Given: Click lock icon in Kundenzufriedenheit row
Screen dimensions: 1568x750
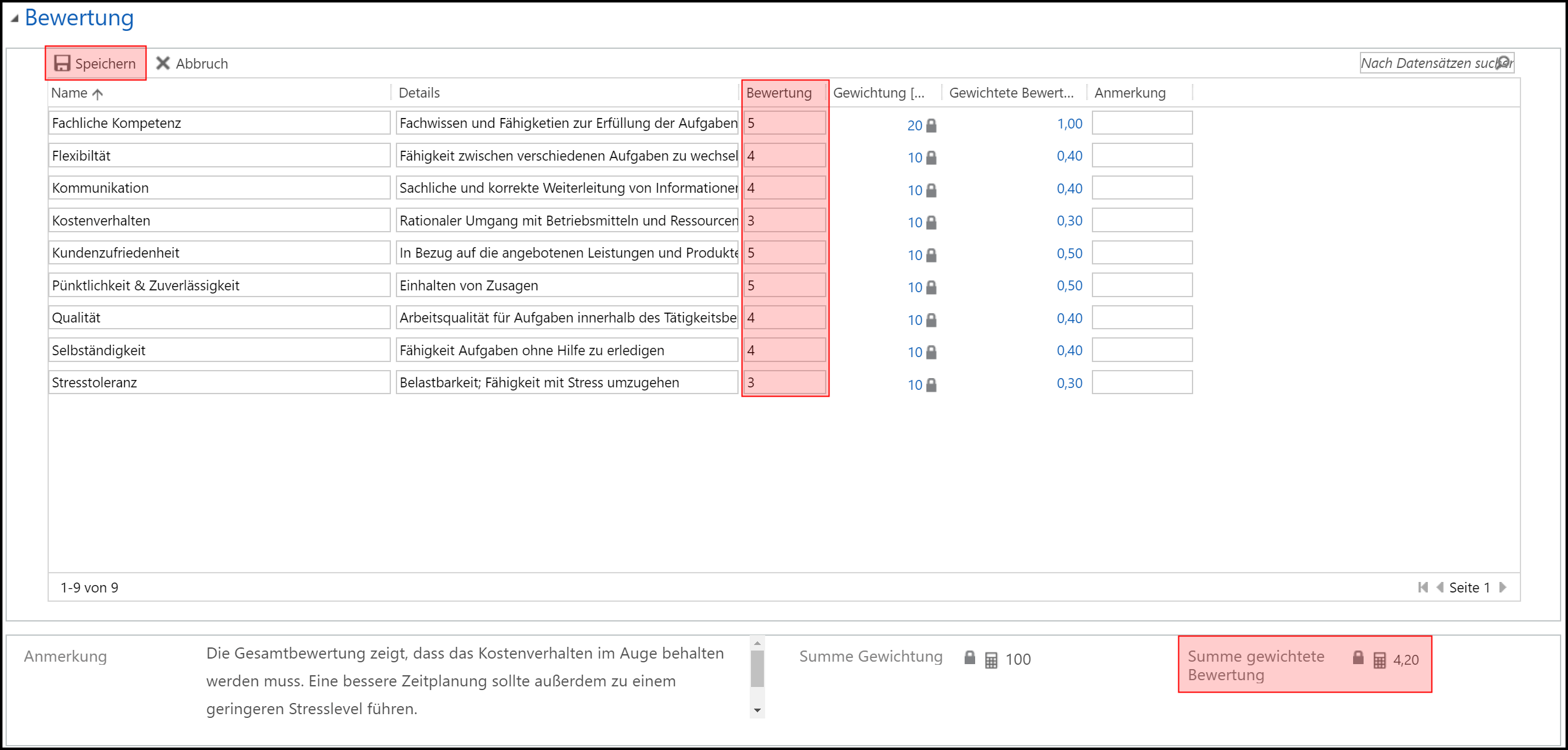Looking at the screenshot, I should tap(931, 255).
